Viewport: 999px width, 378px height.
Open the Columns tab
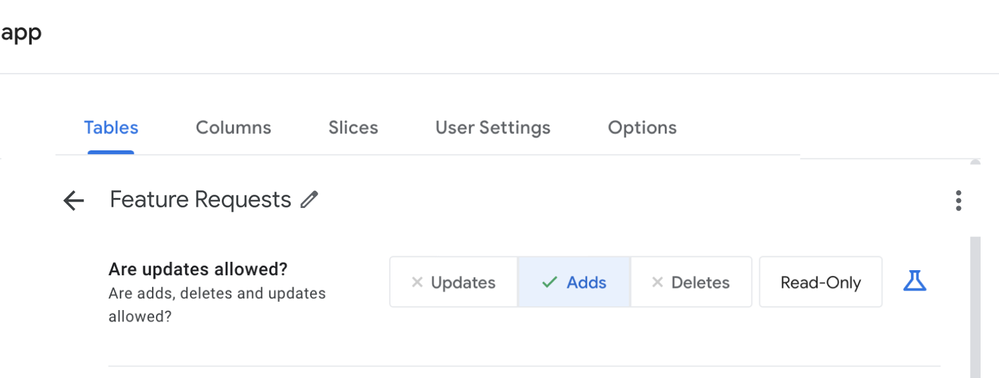(233, 127)
